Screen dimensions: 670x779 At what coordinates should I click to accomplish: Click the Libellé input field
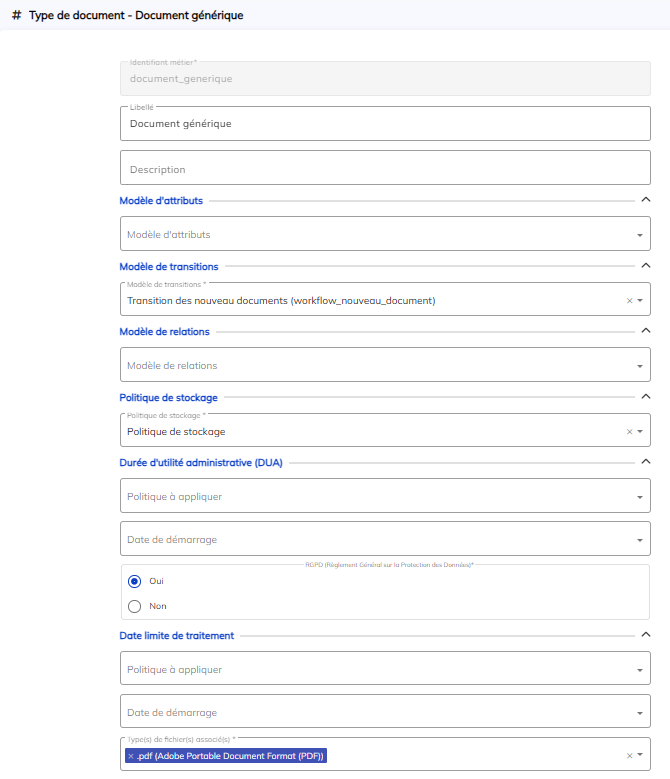[385, 124]
